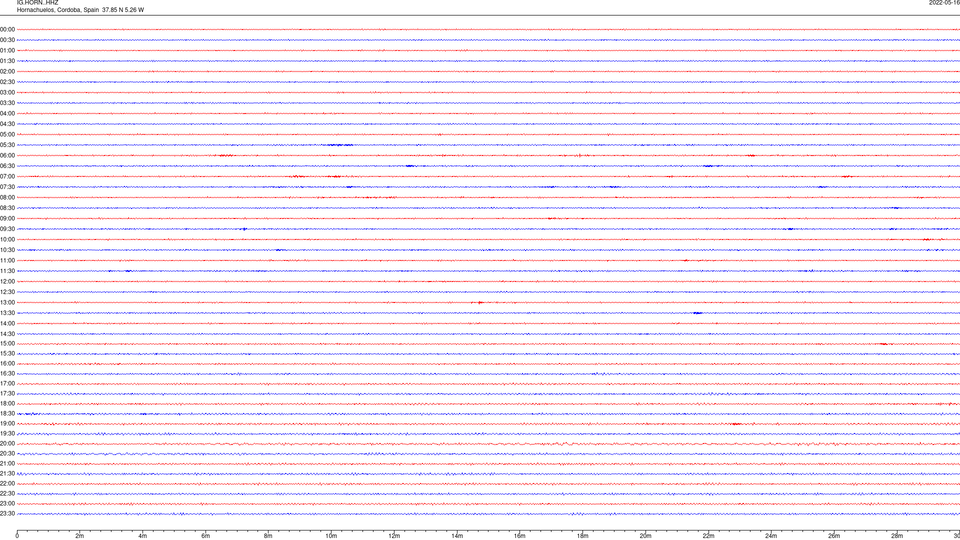
Task: Select the 20:00 trace time label
Action: point(7,444)
